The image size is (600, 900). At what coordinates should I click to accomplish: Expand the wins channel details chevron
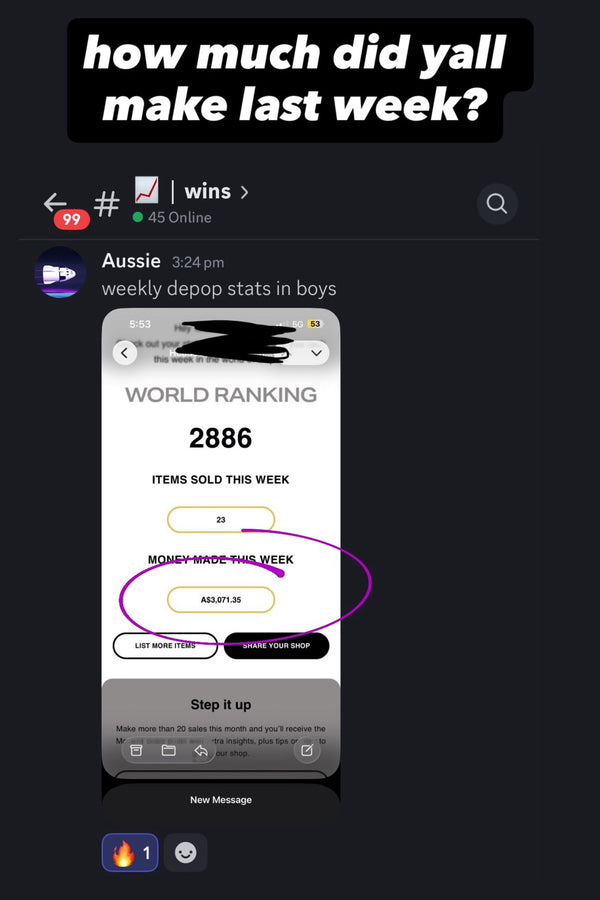(245, 192)
